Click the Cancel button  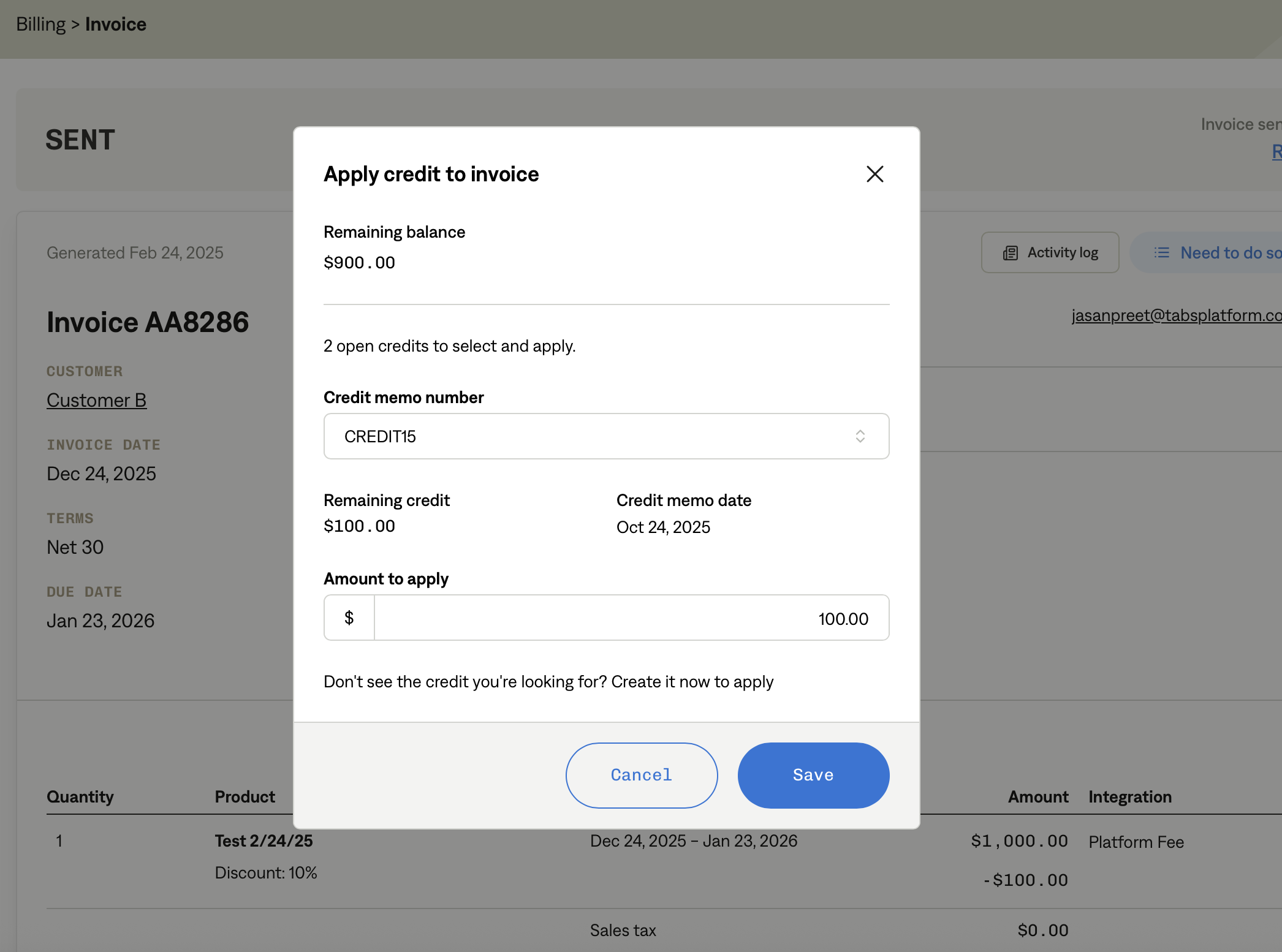click(641, 775)
